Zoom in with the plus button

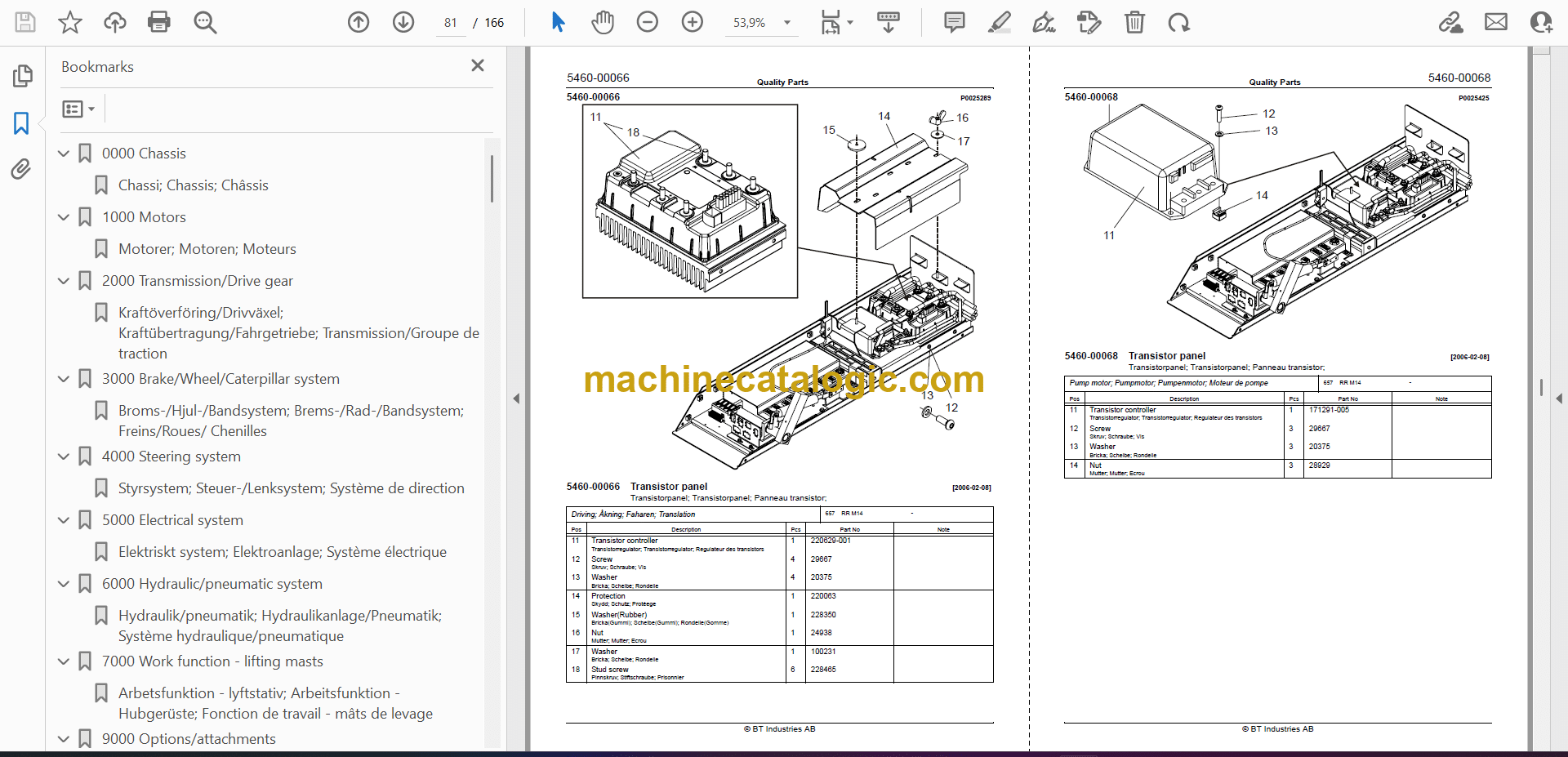(693, 22)
